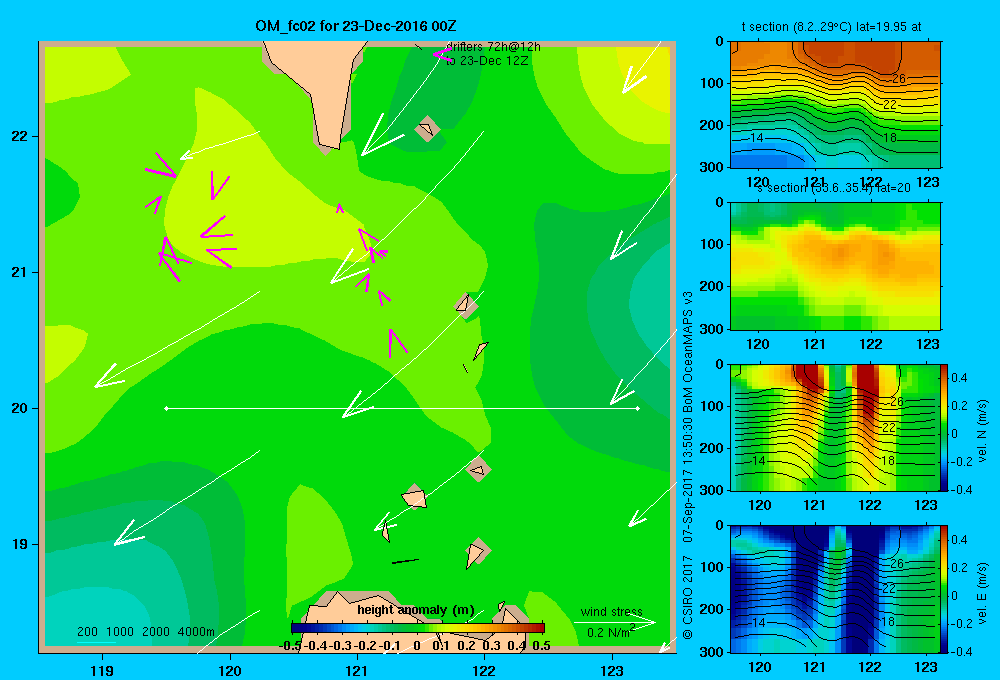The image size is (1000, 680).
Task: Click the 't section (8.2..29°C)' title
Action: (x=831, y=27)
